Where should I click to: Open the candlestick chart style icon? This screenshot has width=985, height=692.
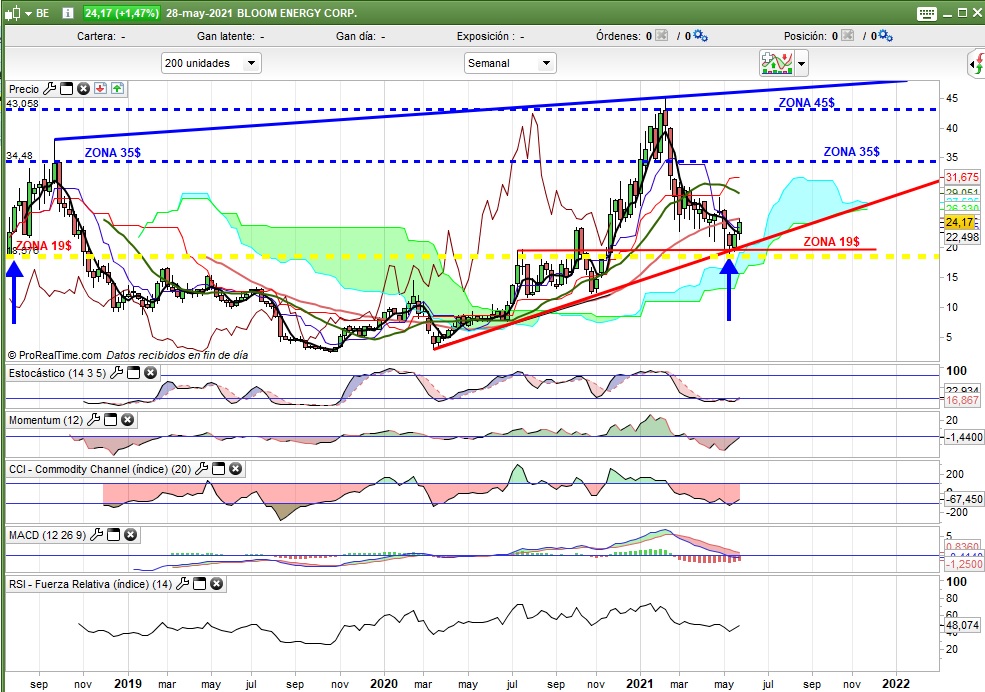point(13,13)
